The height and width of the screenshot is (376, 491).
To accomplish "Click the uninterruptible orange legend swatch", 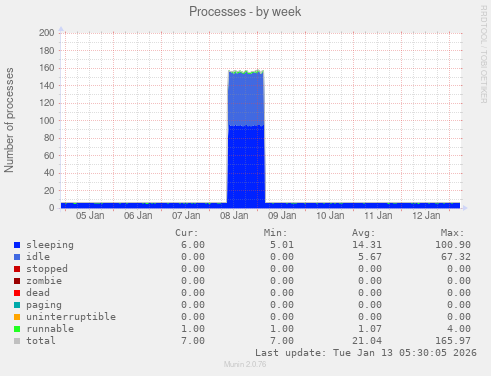I will [x=17, y=317].
